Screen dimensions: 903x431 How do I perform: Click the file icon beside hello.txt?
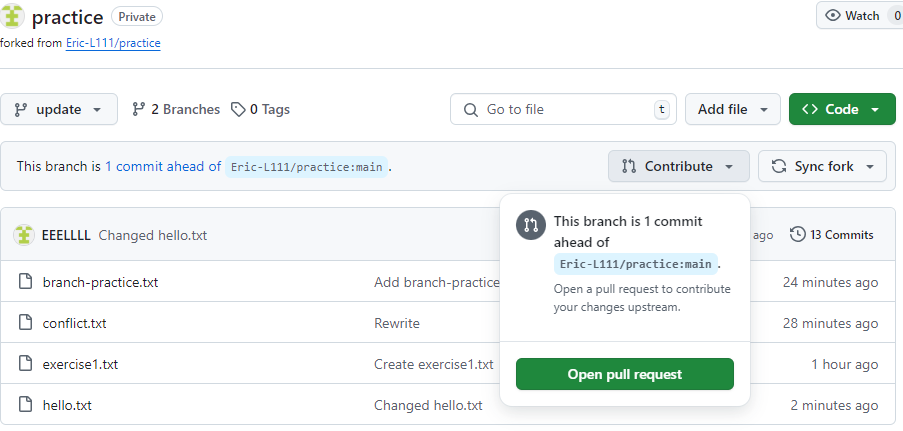click(x=25, y=404)
